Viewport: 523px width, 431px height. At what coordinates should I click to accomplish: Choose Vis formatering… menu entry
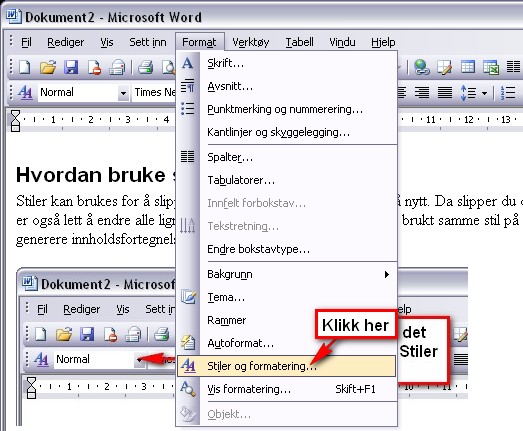coord(287,389)
